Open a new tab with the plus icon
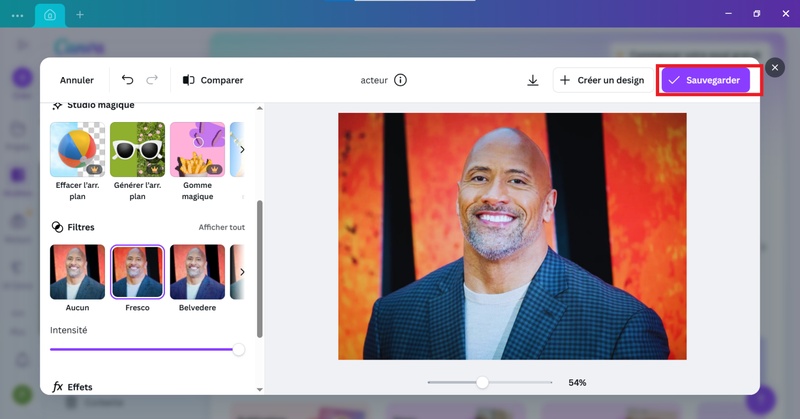 pos(80,15)
